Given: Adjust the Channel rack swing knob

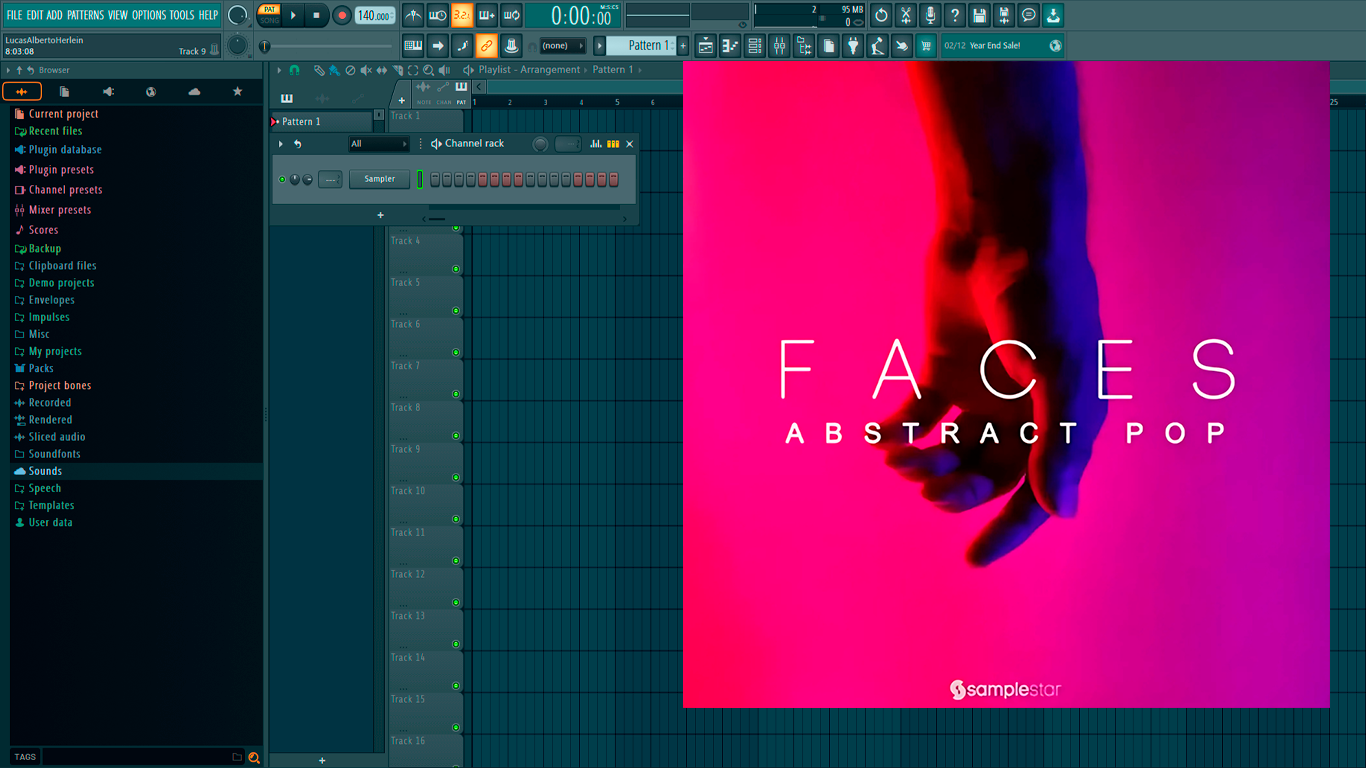Looking at the screenshot, I should pos(540,144).
